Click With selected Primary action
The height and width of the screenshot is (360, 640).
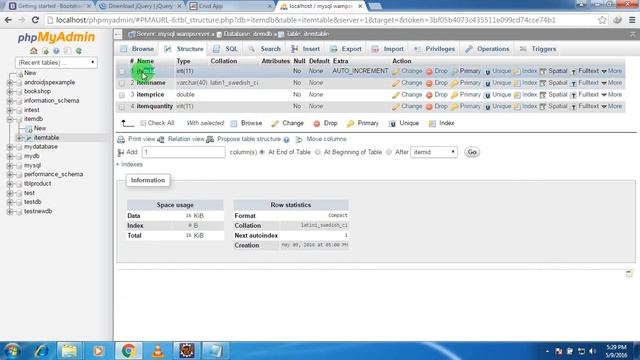362,123
